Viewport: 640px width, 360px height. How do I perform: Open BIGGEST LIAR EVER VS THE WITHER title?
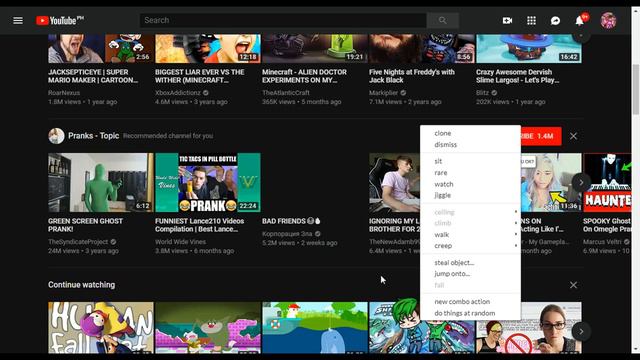point(200,76)
